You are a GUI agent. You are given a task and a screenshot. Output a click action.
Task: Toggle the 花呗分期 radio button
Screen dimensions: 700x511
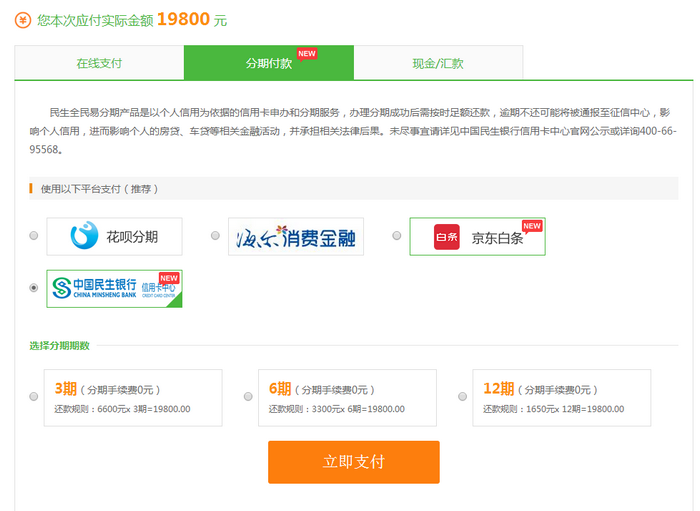pos(34,236)
